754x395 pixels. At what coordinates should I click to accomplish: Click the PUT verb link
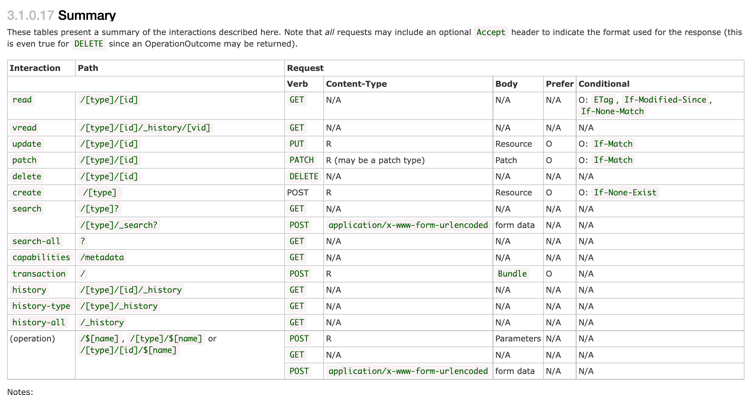pos(297,144)
